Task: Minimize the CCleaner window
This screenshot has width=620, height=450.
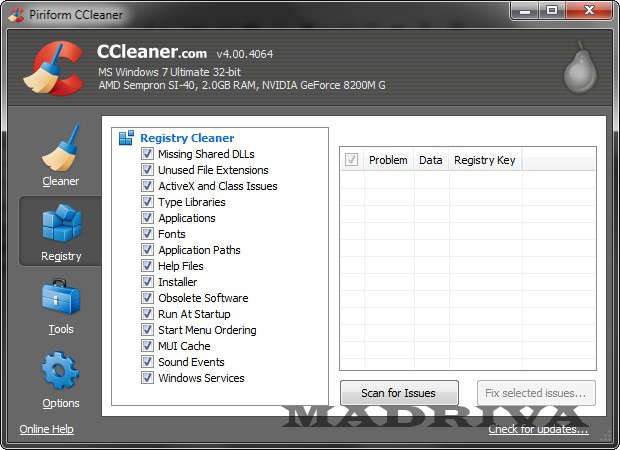Action: pos(525,11)
